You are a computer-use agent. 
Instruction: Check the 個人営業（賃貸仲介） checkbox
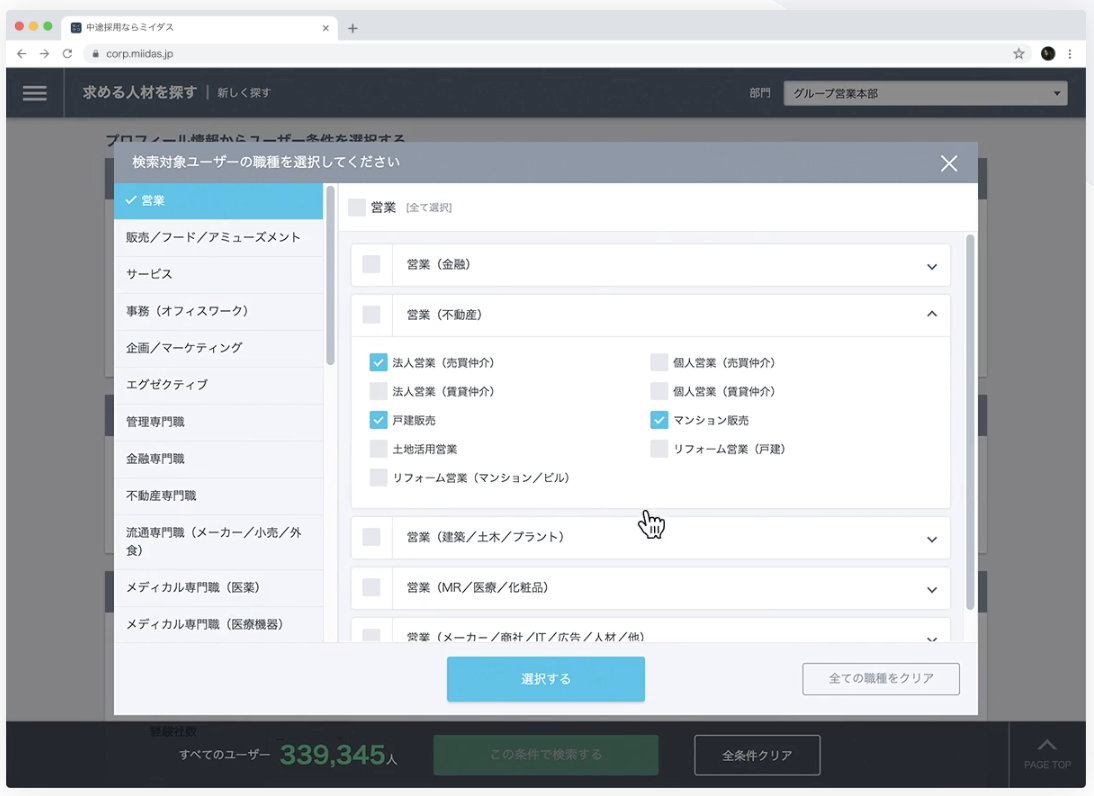point(659,391)
